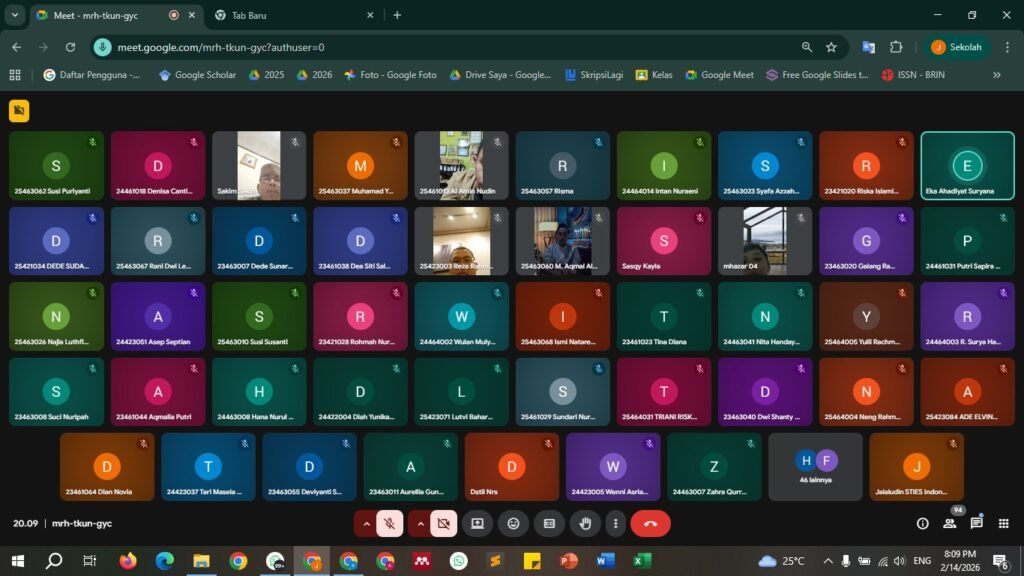The image size is (1024, 576).
Task: Open more options three-dot menu
Action: tap(615, 523)
